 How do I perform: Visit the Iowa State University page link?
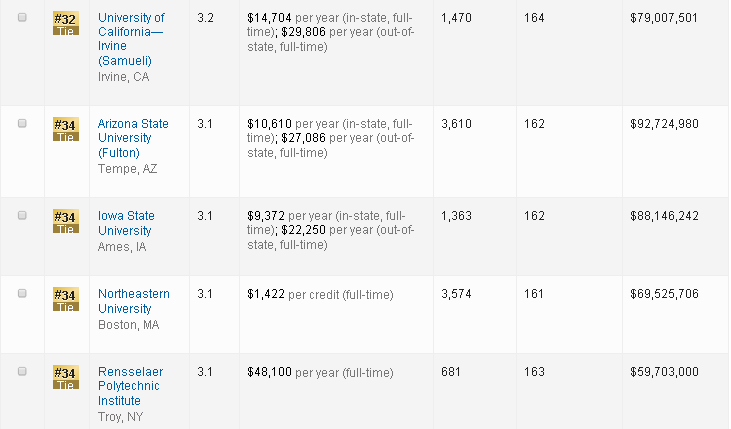tap(126, 223)
